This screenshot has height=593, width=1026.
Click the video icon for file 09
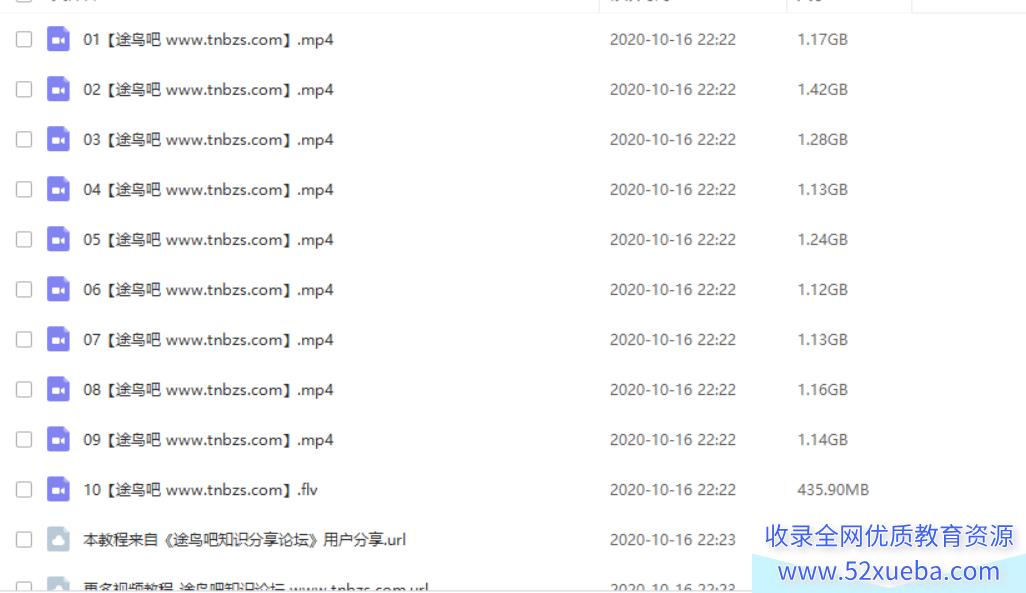click(x=58, y=440)
